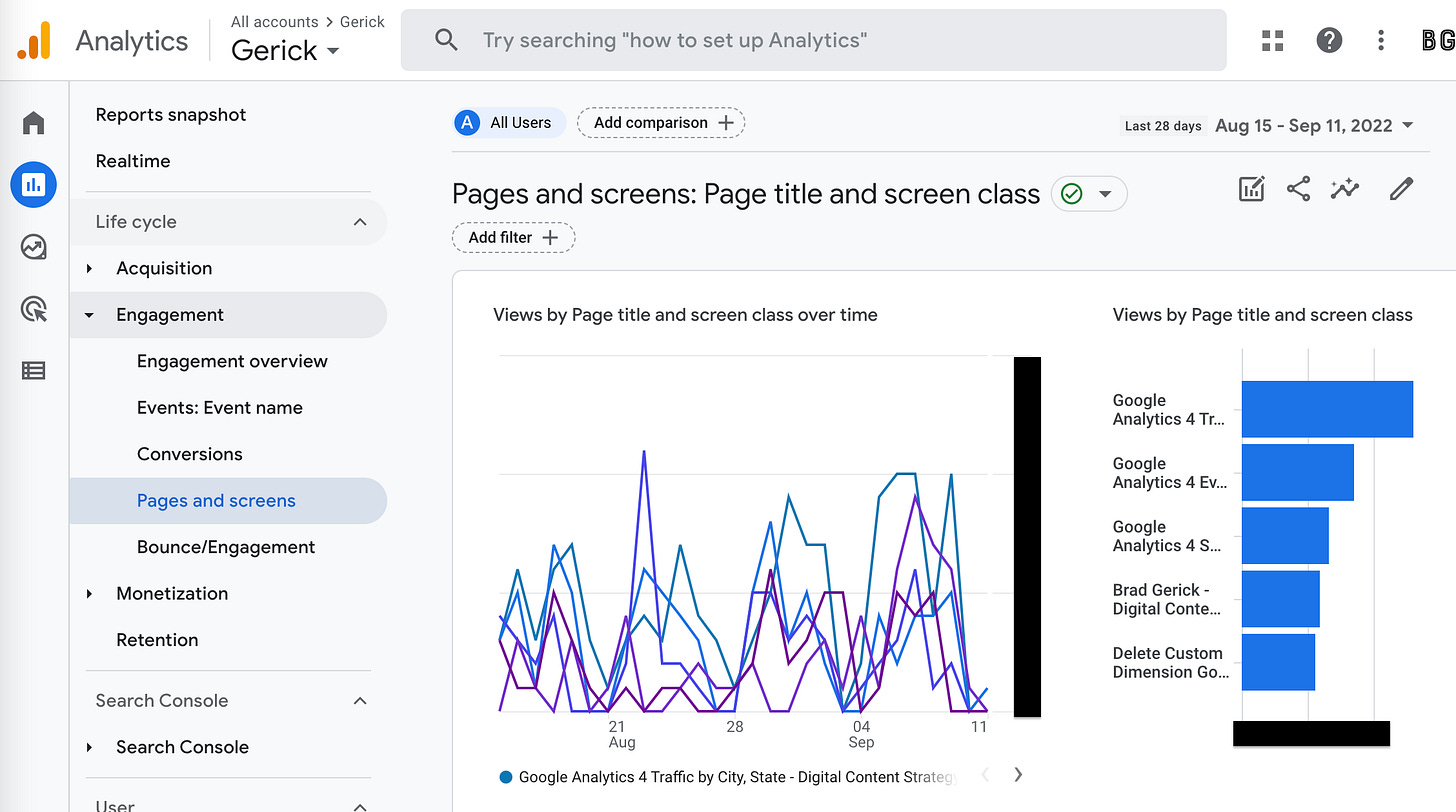Open the Insights sparkline icon
The width and height of the screenshot is (1456, 812).
pyautogui.click(x=1345, y=188)
